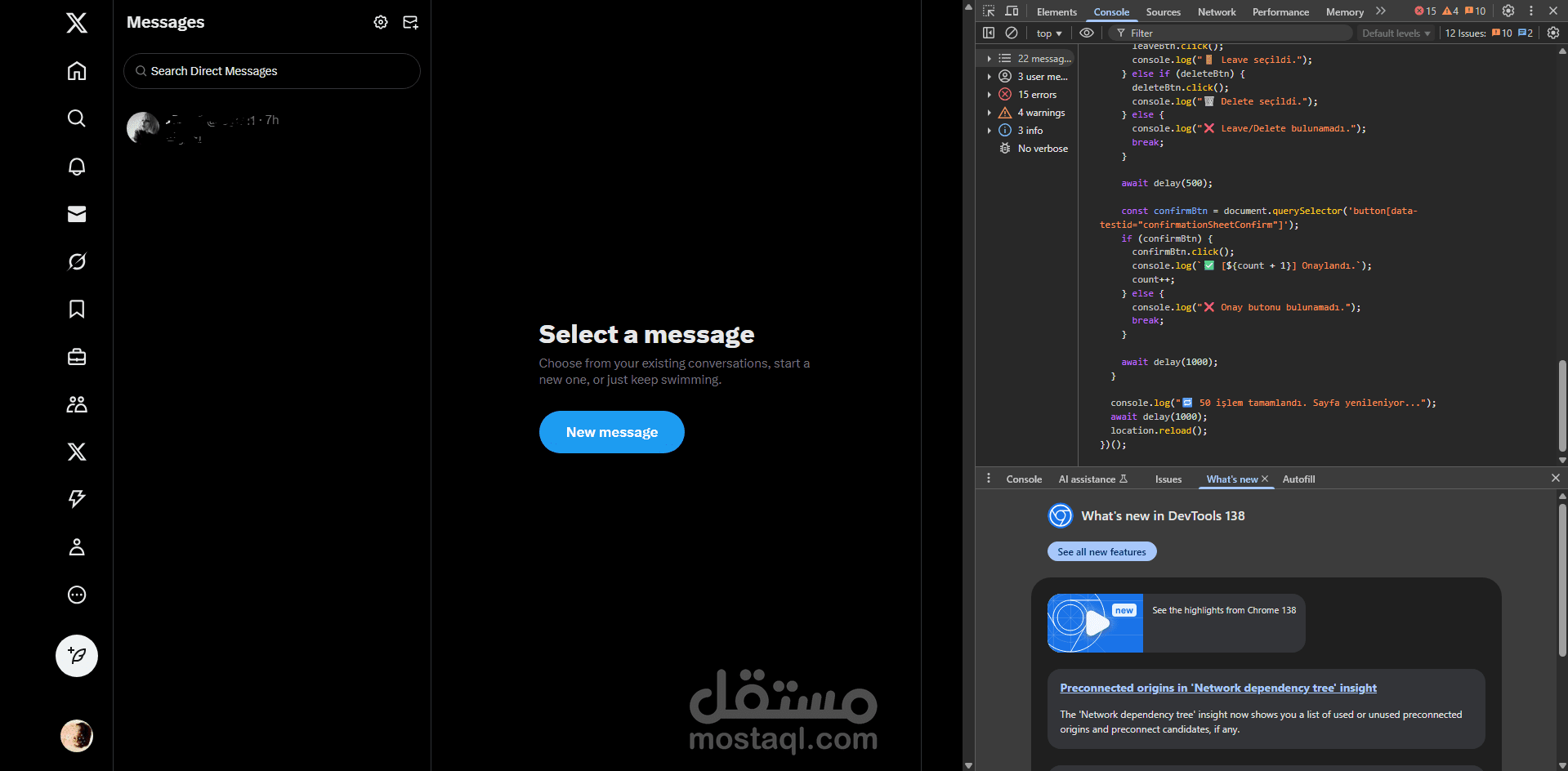This screenshot has width=1568, height=771.
Task: Play the Chrome 138 highlights video thumbnail
Action: 1095,623
